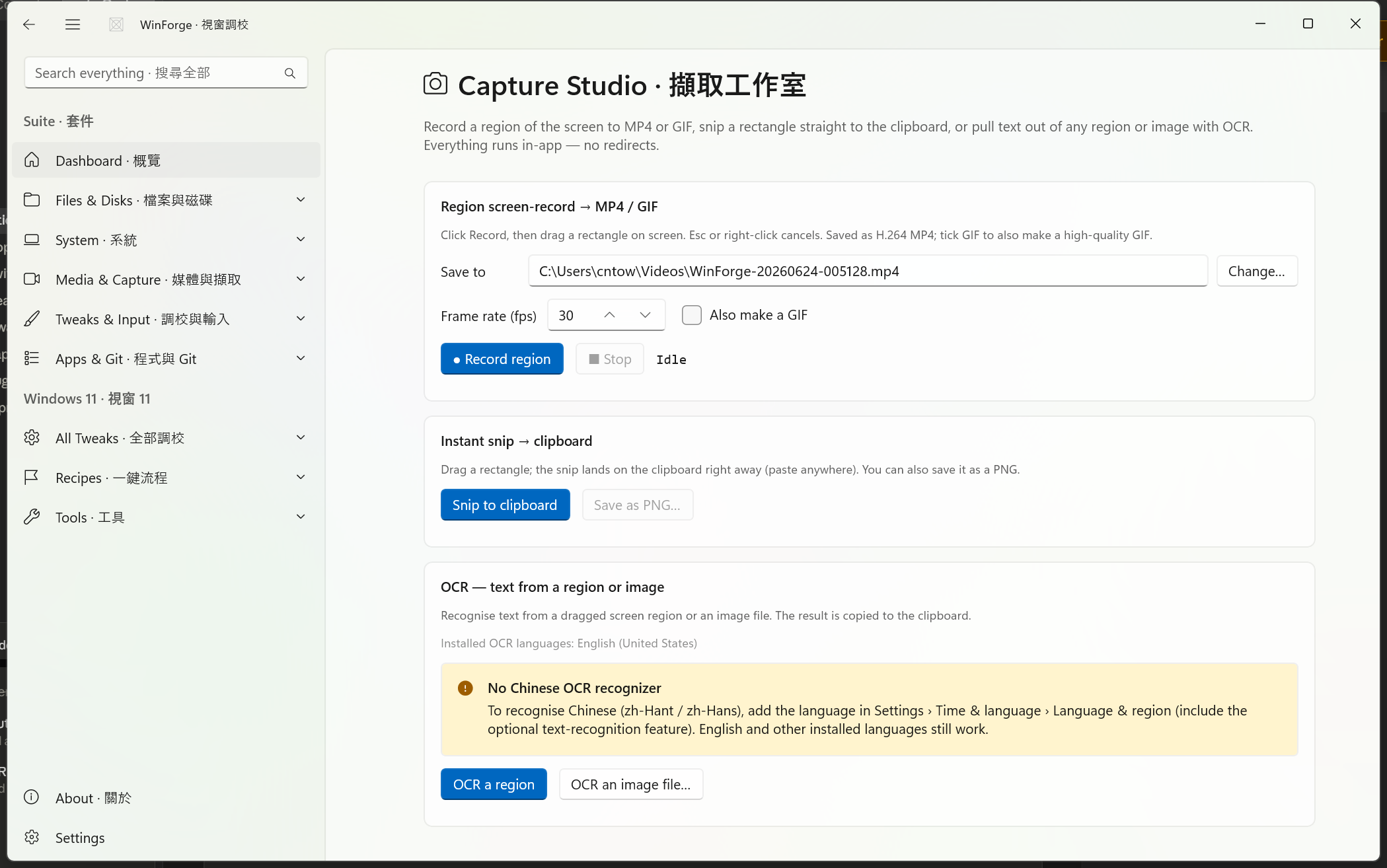Click the System laptop icon
Image resolution: width=1387 pixels, height=868 pixels.
(32, 239)
